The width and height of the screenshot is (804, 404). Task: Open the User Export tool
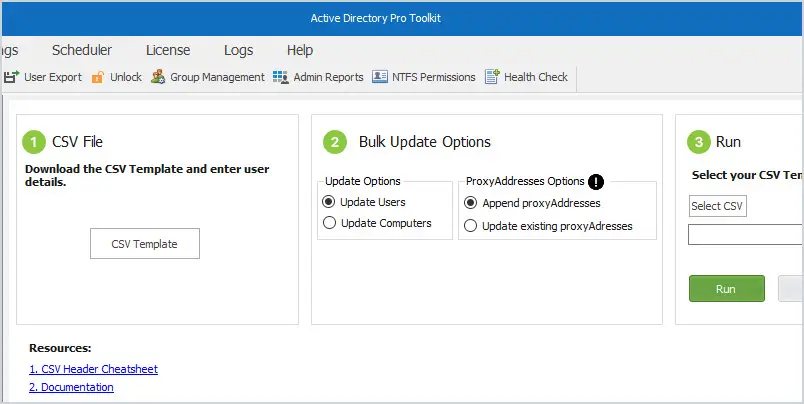43,77
